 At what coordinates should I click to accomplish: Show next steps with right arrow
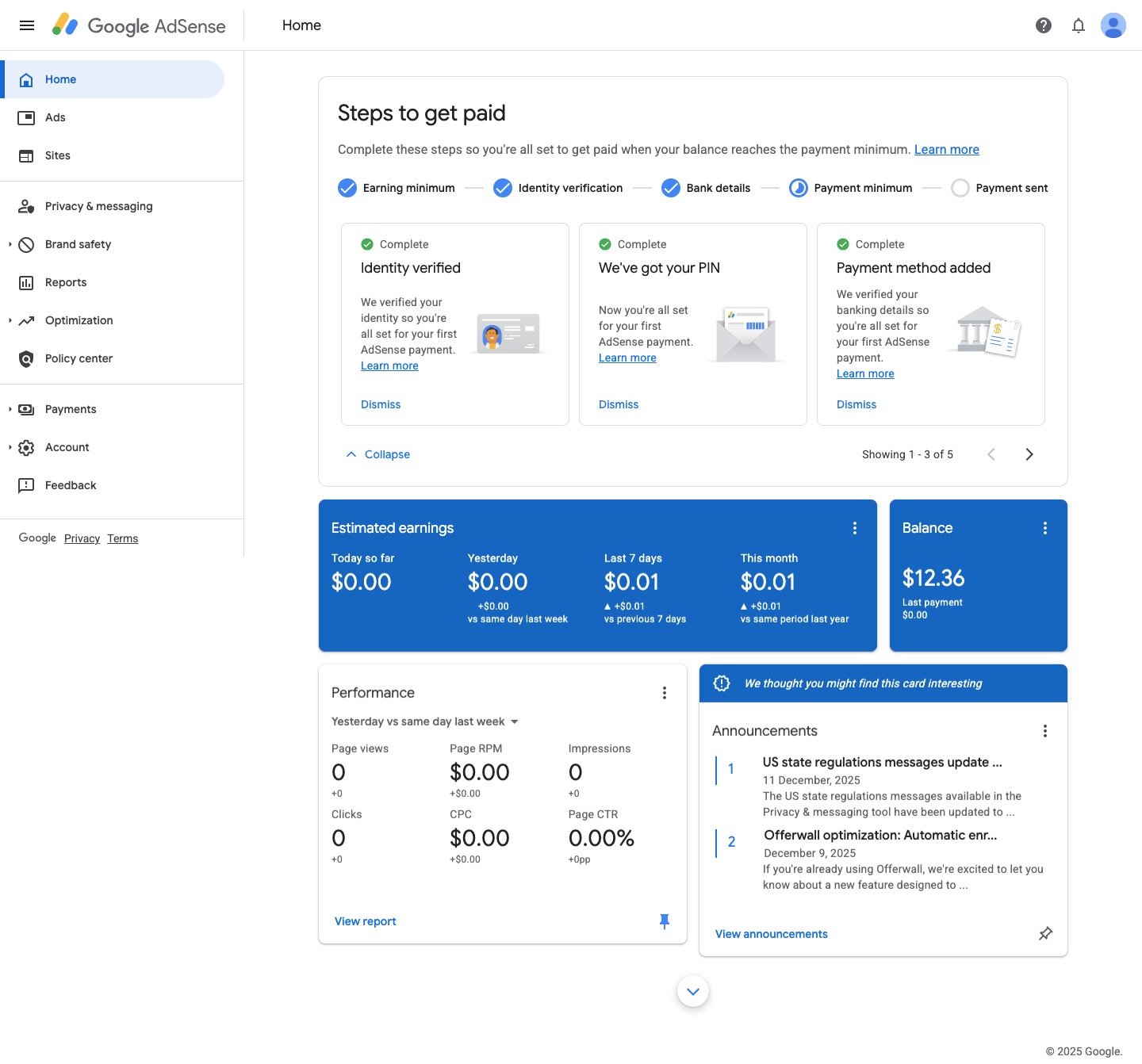1029,454
